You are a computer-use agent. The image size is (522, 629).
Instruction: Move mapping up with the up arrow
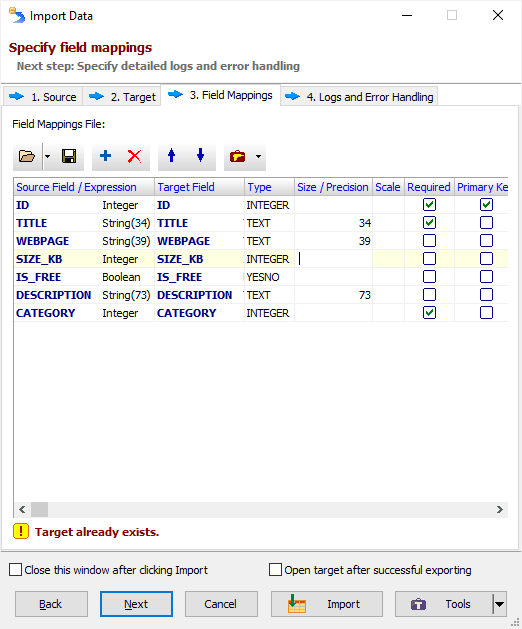(x=172, y=156)
